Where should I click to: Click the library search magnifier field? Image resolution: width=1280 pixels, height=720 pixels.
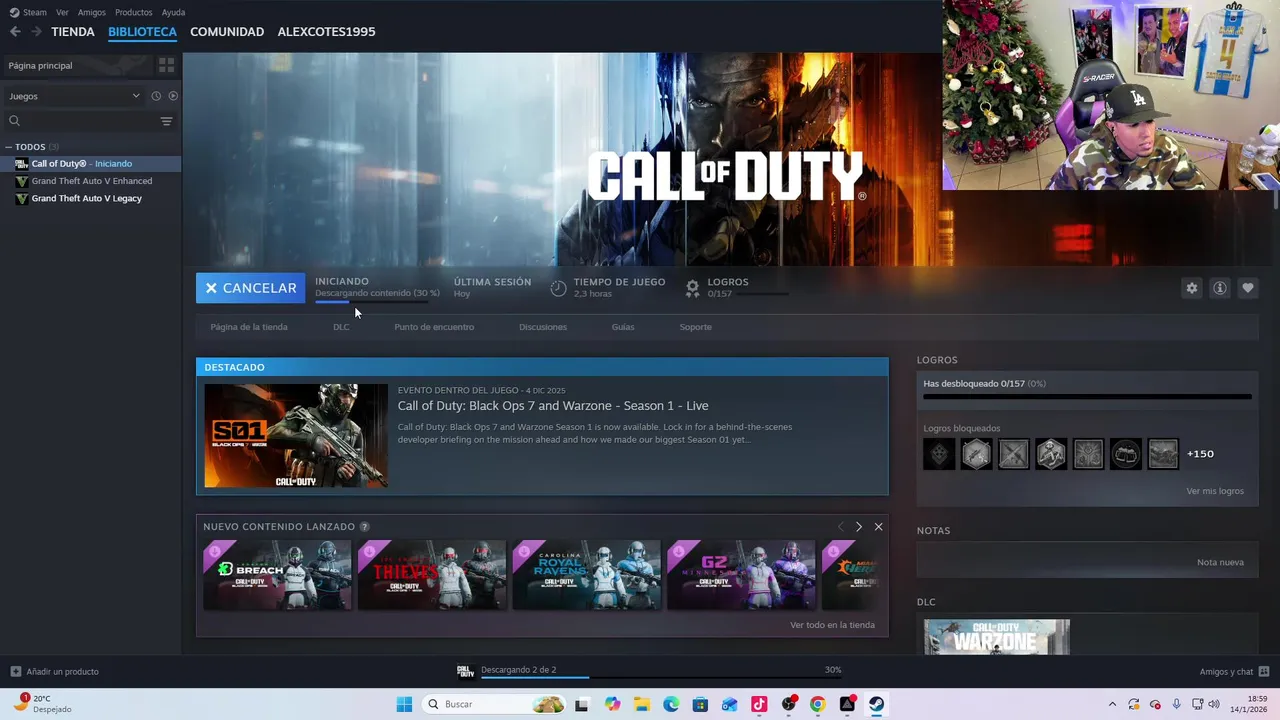pos(80,121)
